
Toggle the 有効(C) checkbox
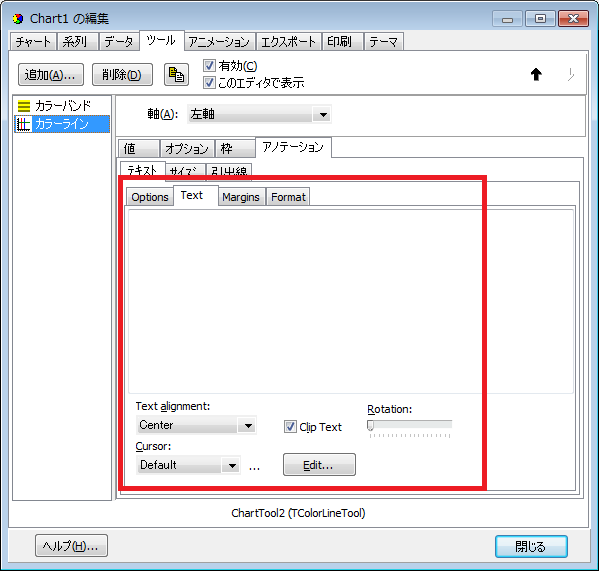pyautogui.click(x=209, y=66)
